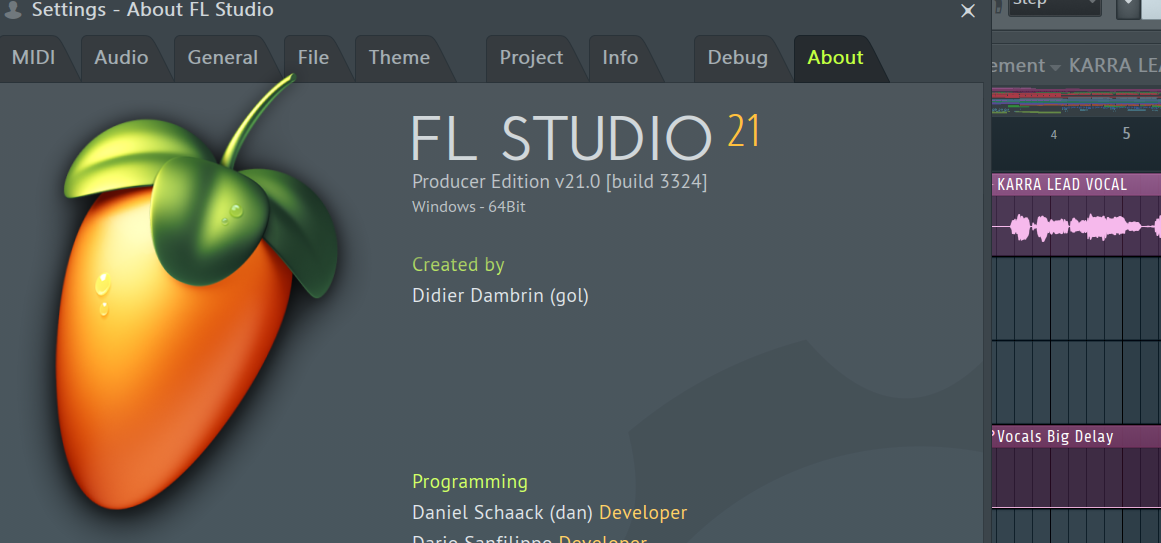The width and height of the screenshot is (1161, 543).
Task: Click the user icon in settings title bar
Action: pyautogui.click(x=13, y=10)
